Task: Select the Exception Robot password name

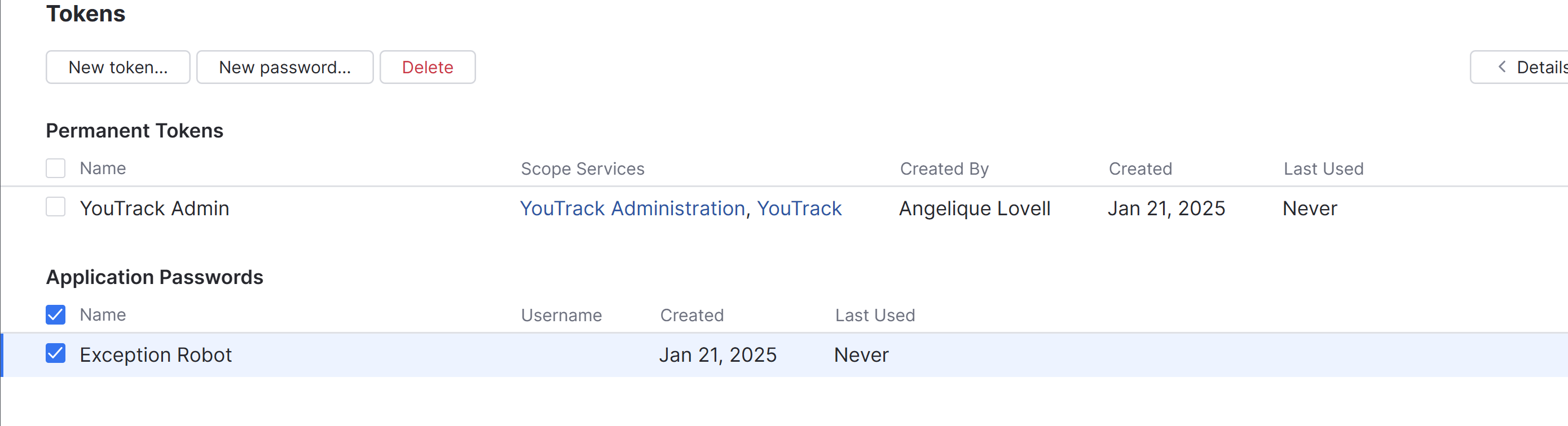Action: click(155, 355)
